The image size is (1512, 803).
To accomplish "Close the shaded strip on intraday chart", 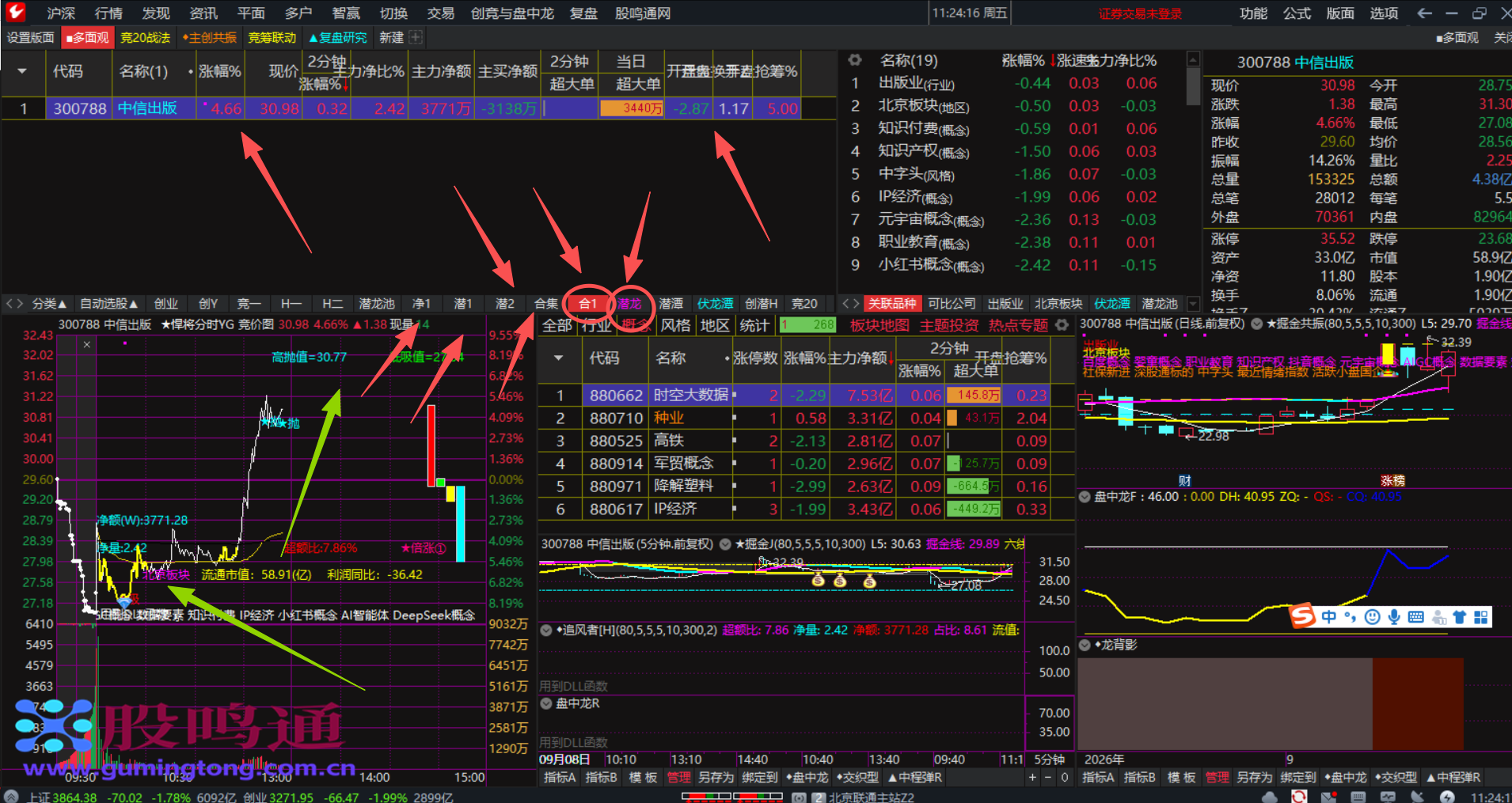I will 87,344.
